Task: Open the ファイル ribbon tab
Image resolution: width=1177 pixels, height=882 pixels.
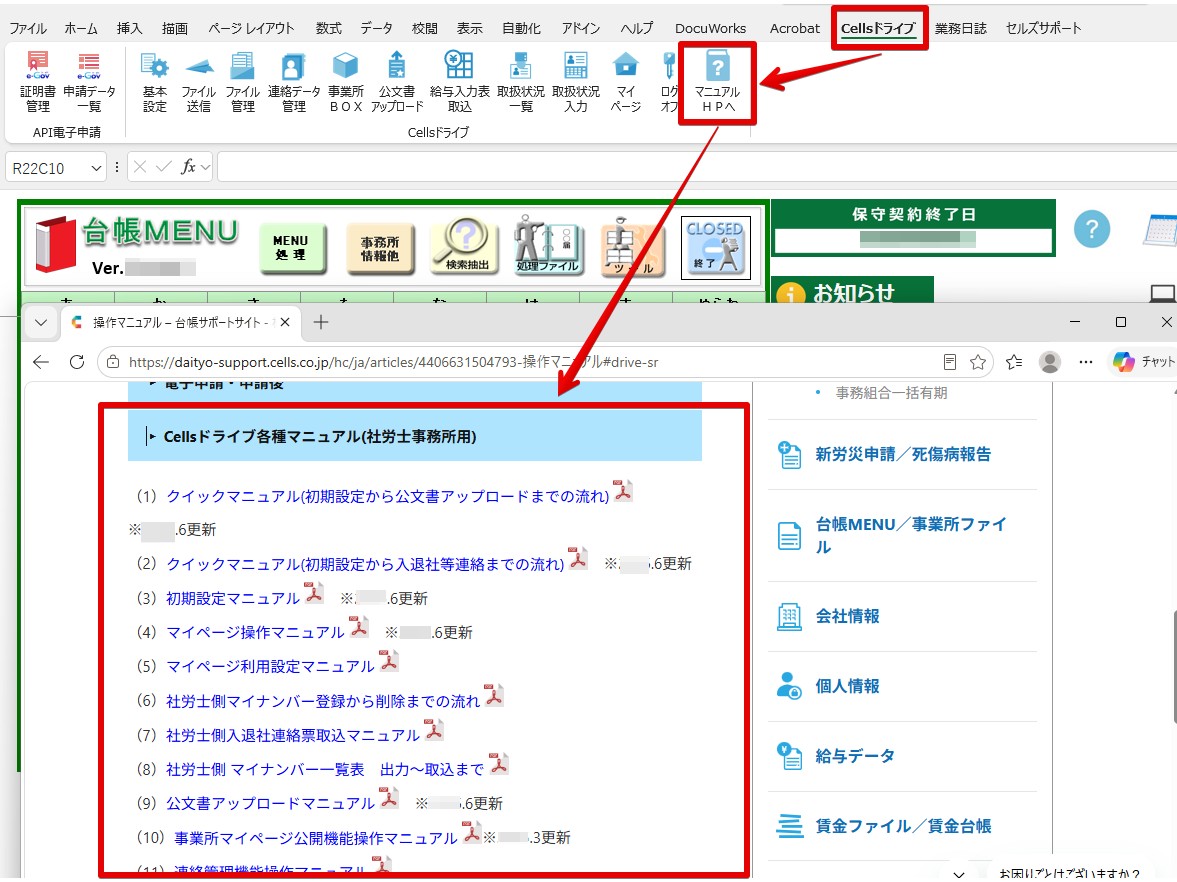Action: coord(29,29)
